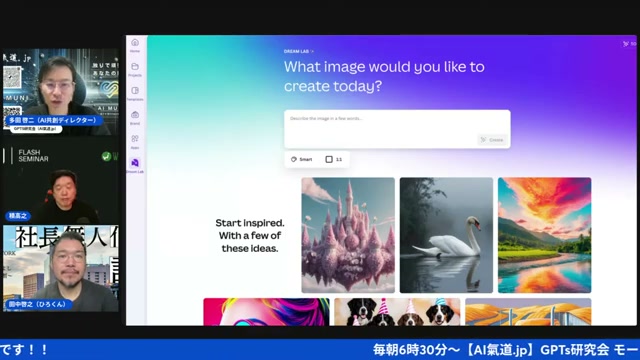Select the neon-haired woman portrait image
Screen dimensions: 640x360
coord(267,312)
